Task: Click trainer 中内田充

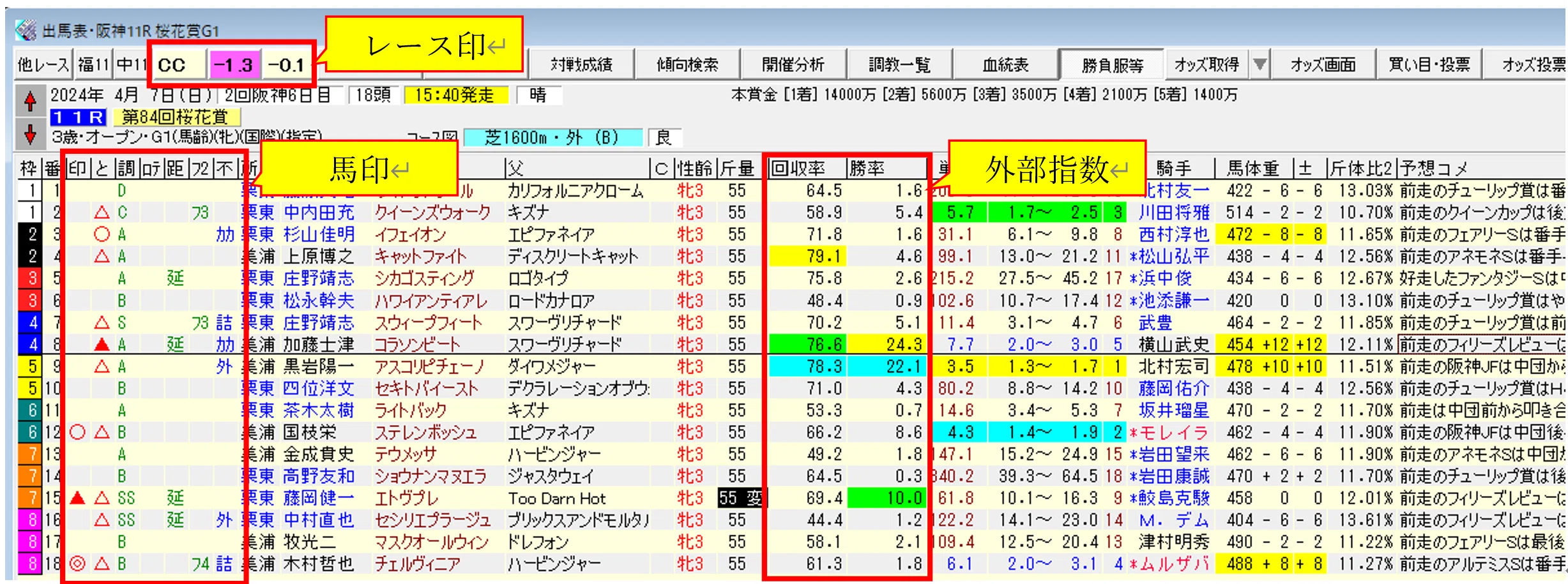Action: [x=318, y=213]
